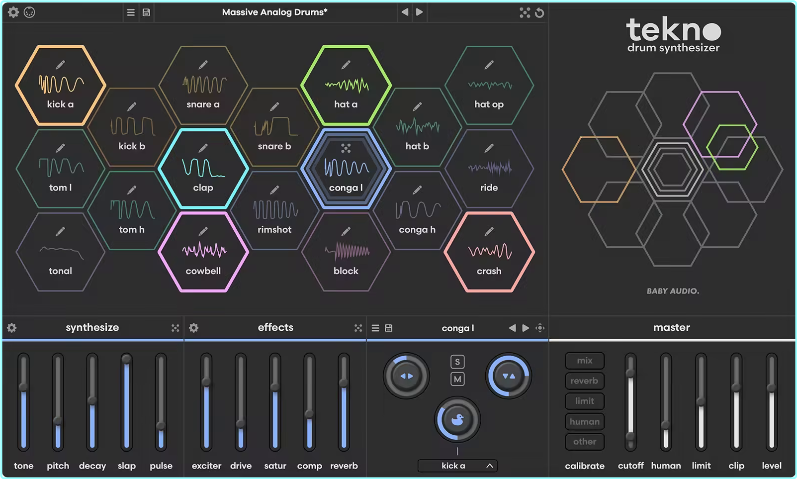This screenshot has width=797, height=479.
Task: Load previous conga l drum preset
Action: (x=512, y=328)
